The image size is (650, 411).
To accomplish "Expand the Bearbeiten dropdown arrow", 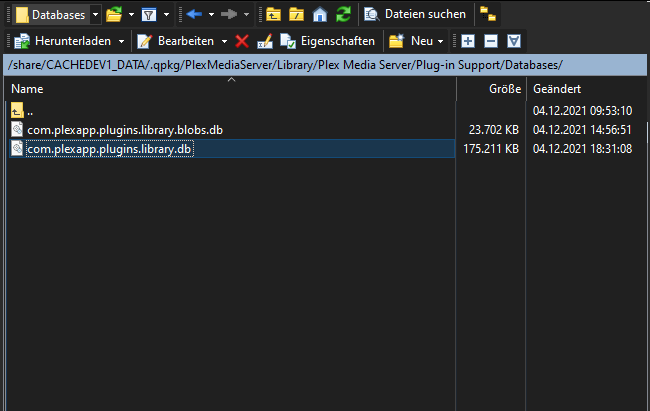I will tap(224, 41).
